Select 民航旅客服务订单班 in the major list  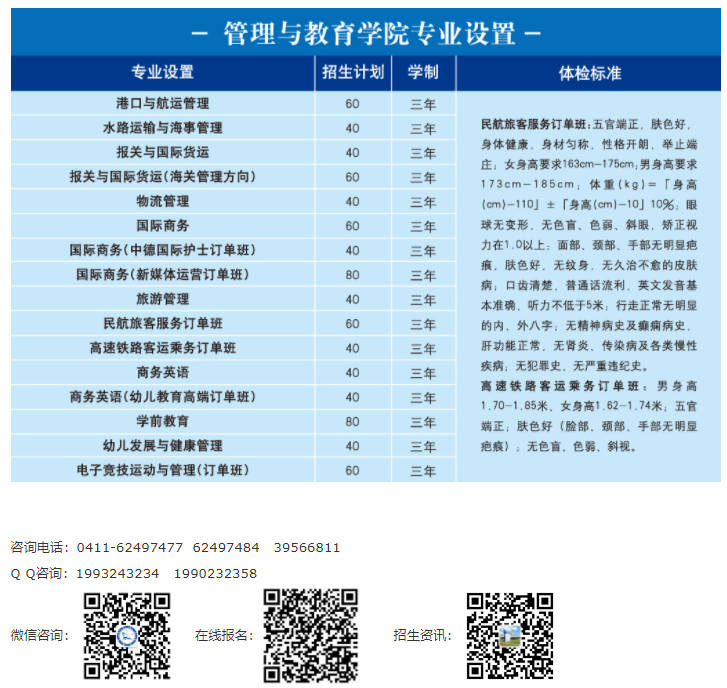point(163,324)
